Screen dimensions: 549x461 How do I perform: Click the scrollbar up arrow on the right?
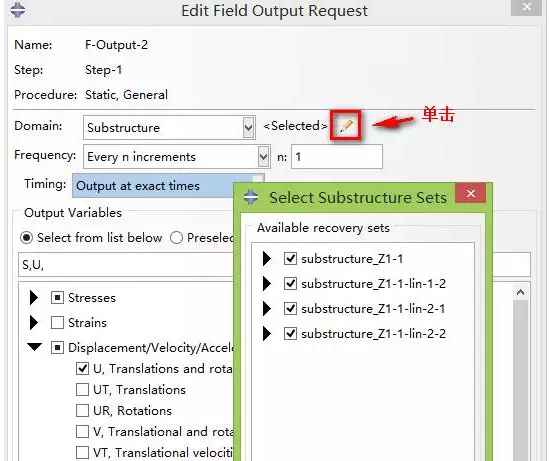(x=520, y=292)
